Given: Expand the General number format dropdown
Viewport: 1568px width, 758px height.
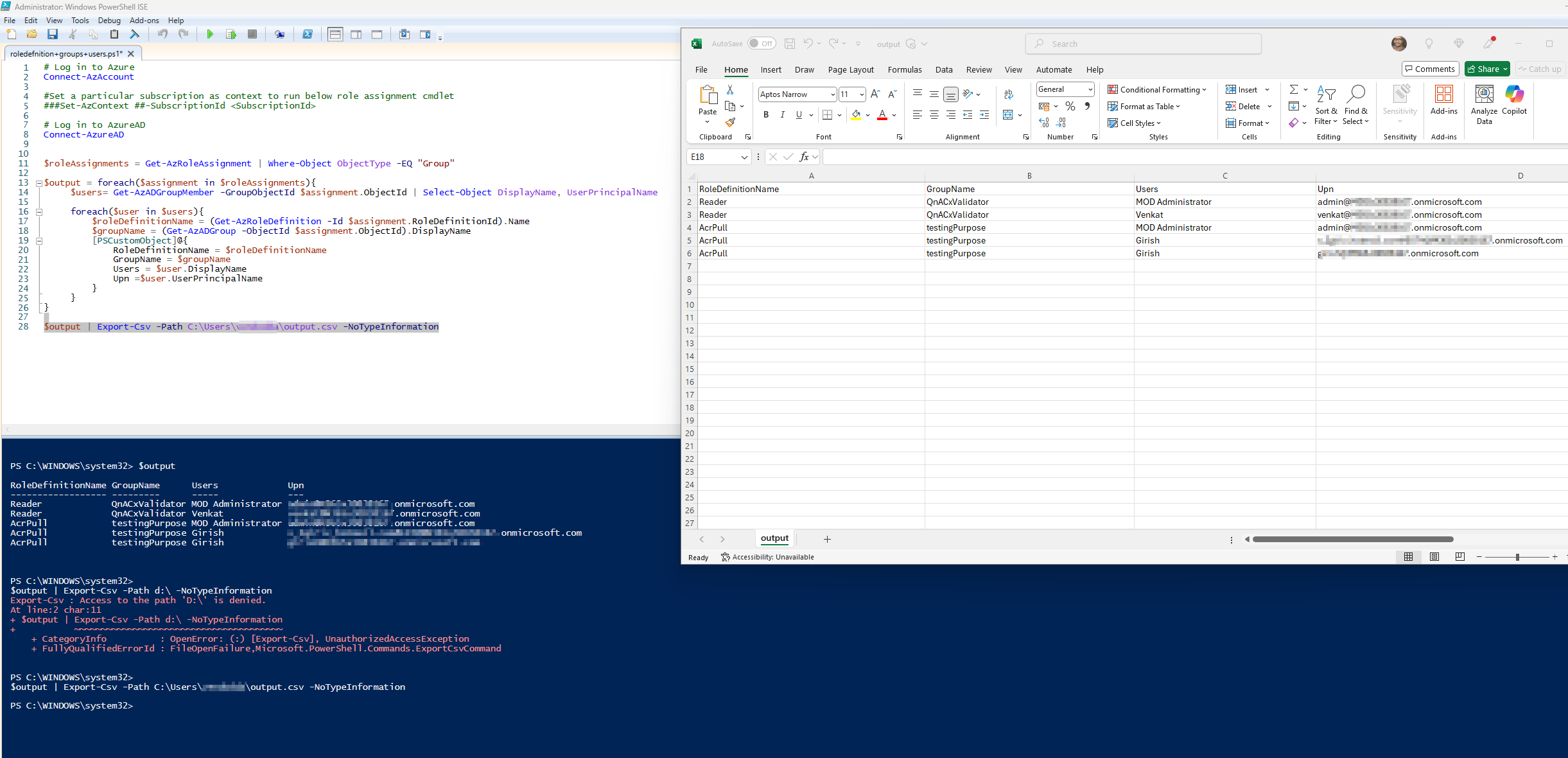Looking at the screenshot, I should pyautogui.click(x=1090, y=89).
